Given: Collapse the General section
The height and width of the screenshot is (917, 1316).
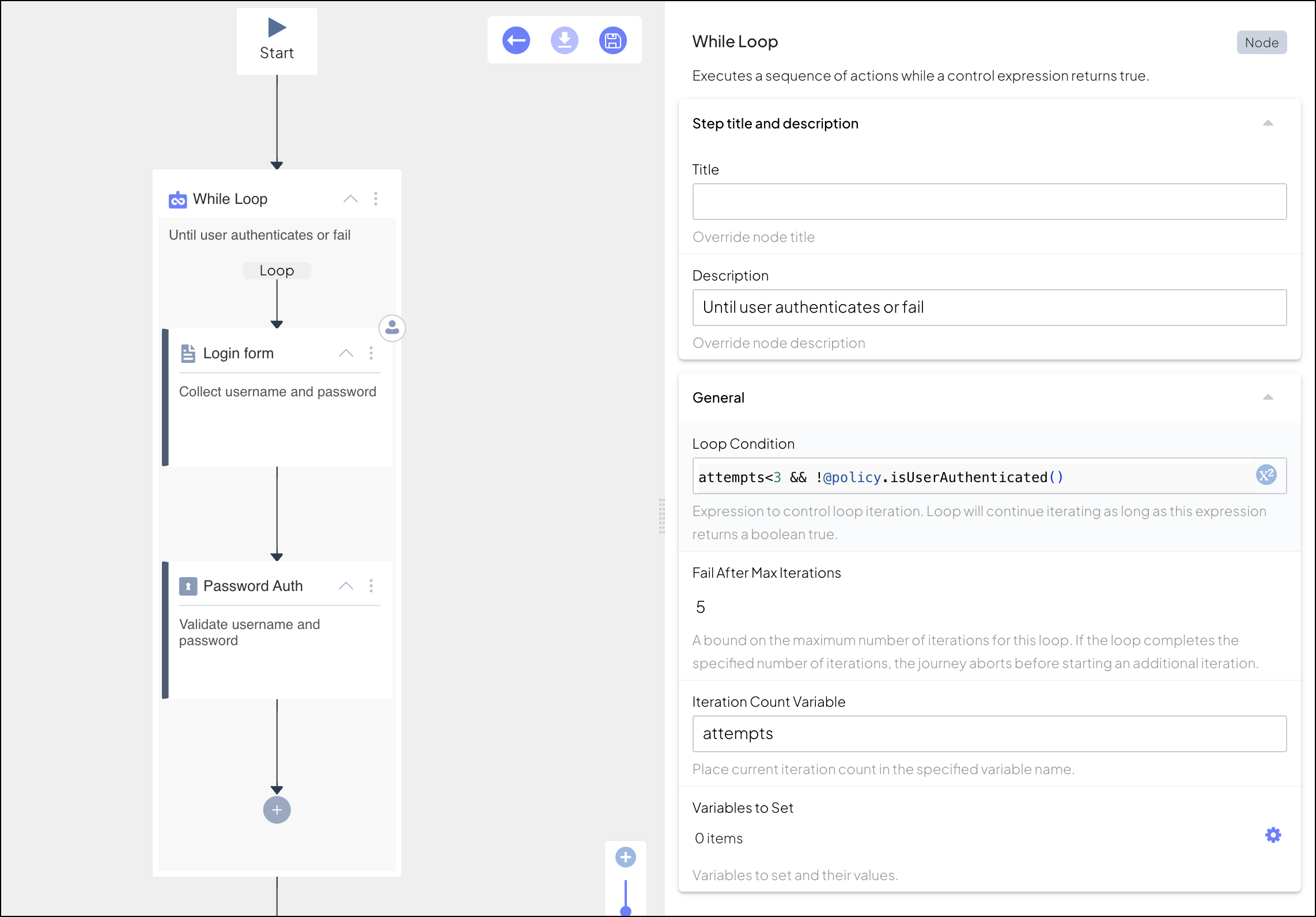Looking at the screenshot, I should coord(1268,397).
